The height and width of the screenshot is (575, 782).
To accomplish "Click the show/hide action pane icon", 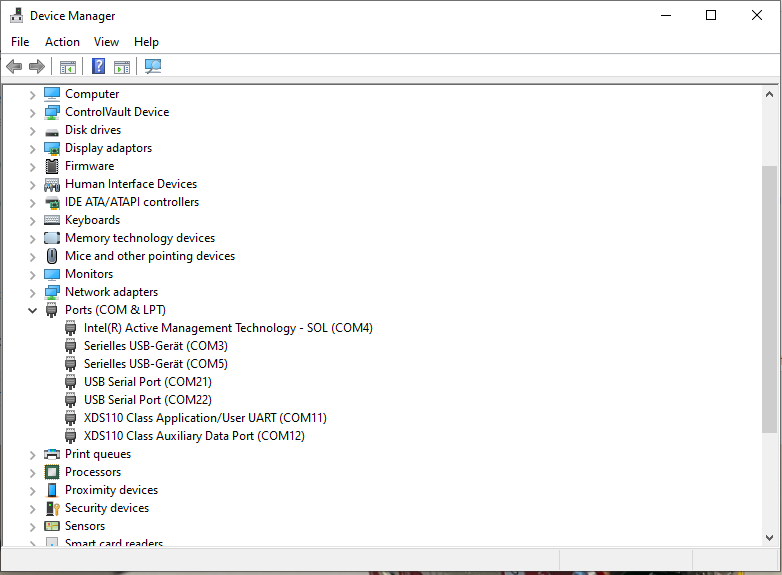I will (x=122, y=66).
